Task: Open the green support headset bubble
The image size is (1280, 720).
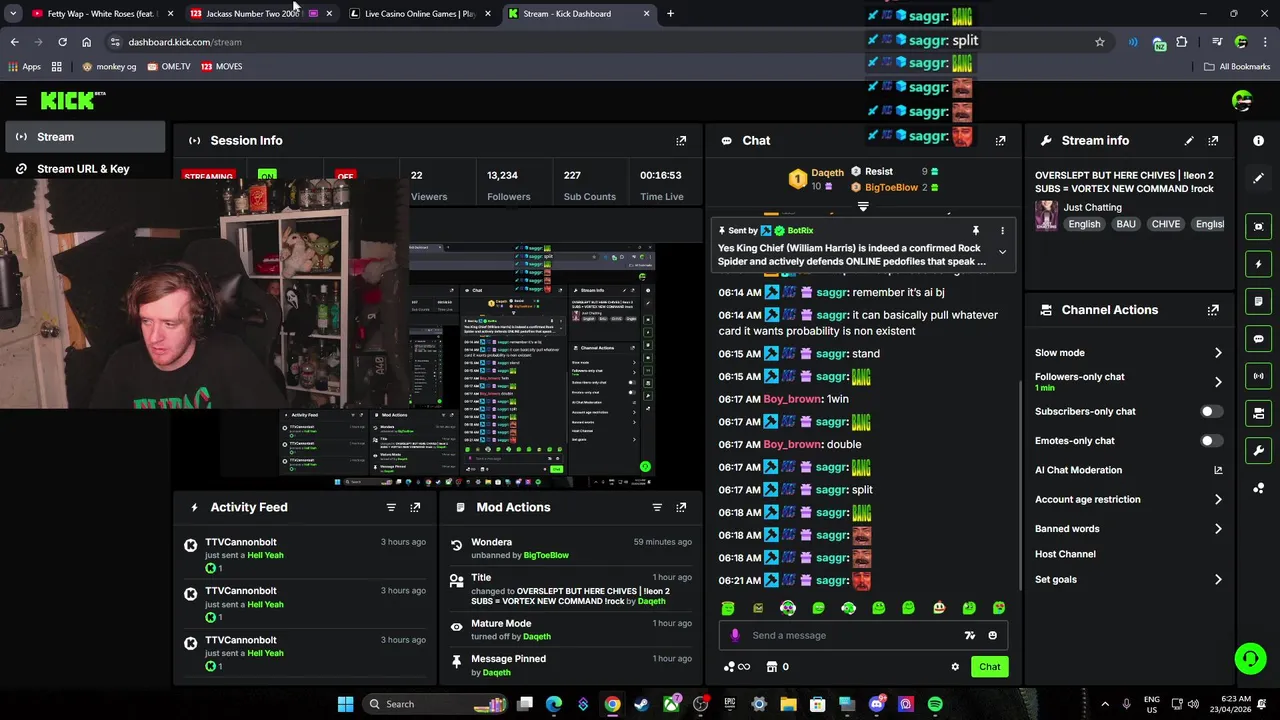Action: 1250,658
